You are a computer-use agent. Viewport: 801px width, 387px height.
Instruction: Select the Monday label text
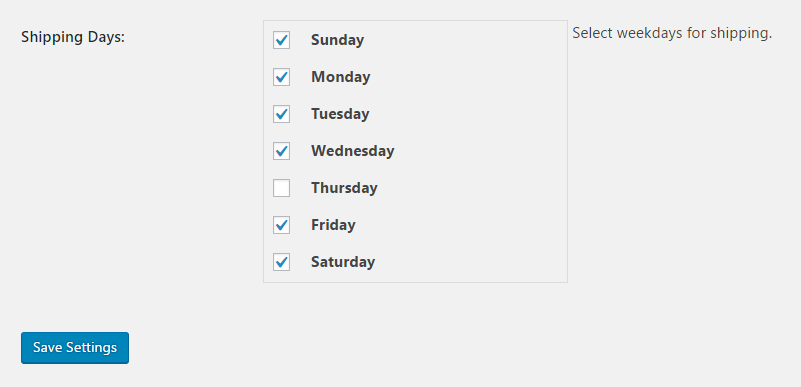tap(341, 77)
